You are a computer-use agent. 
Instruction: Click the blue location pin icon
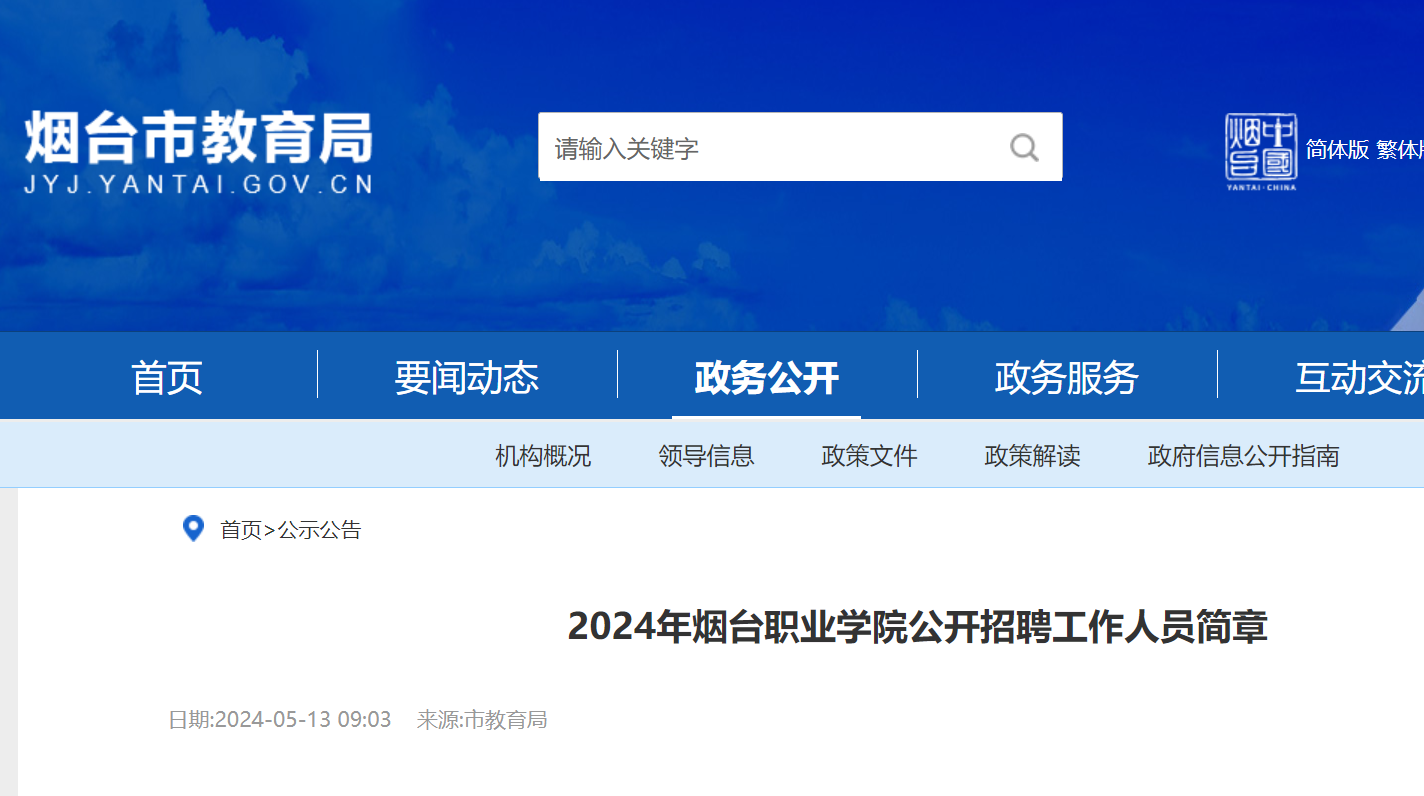193,529
